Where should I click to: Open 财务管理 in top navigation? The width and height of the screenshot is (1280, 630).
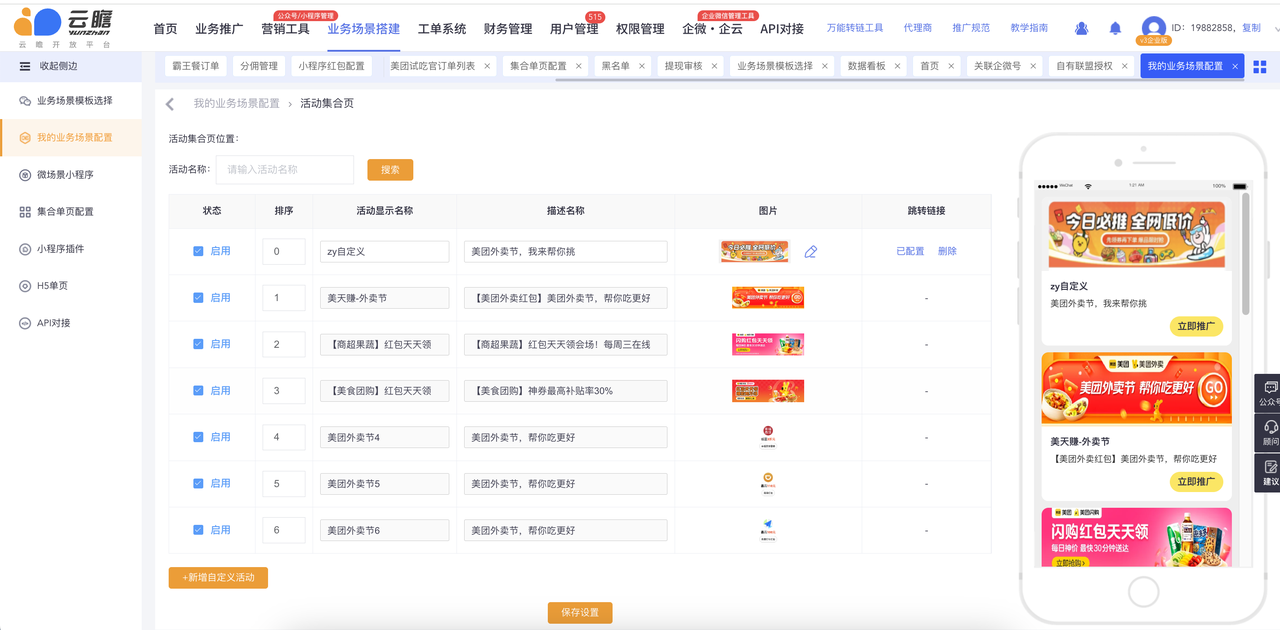coord(508,29)
